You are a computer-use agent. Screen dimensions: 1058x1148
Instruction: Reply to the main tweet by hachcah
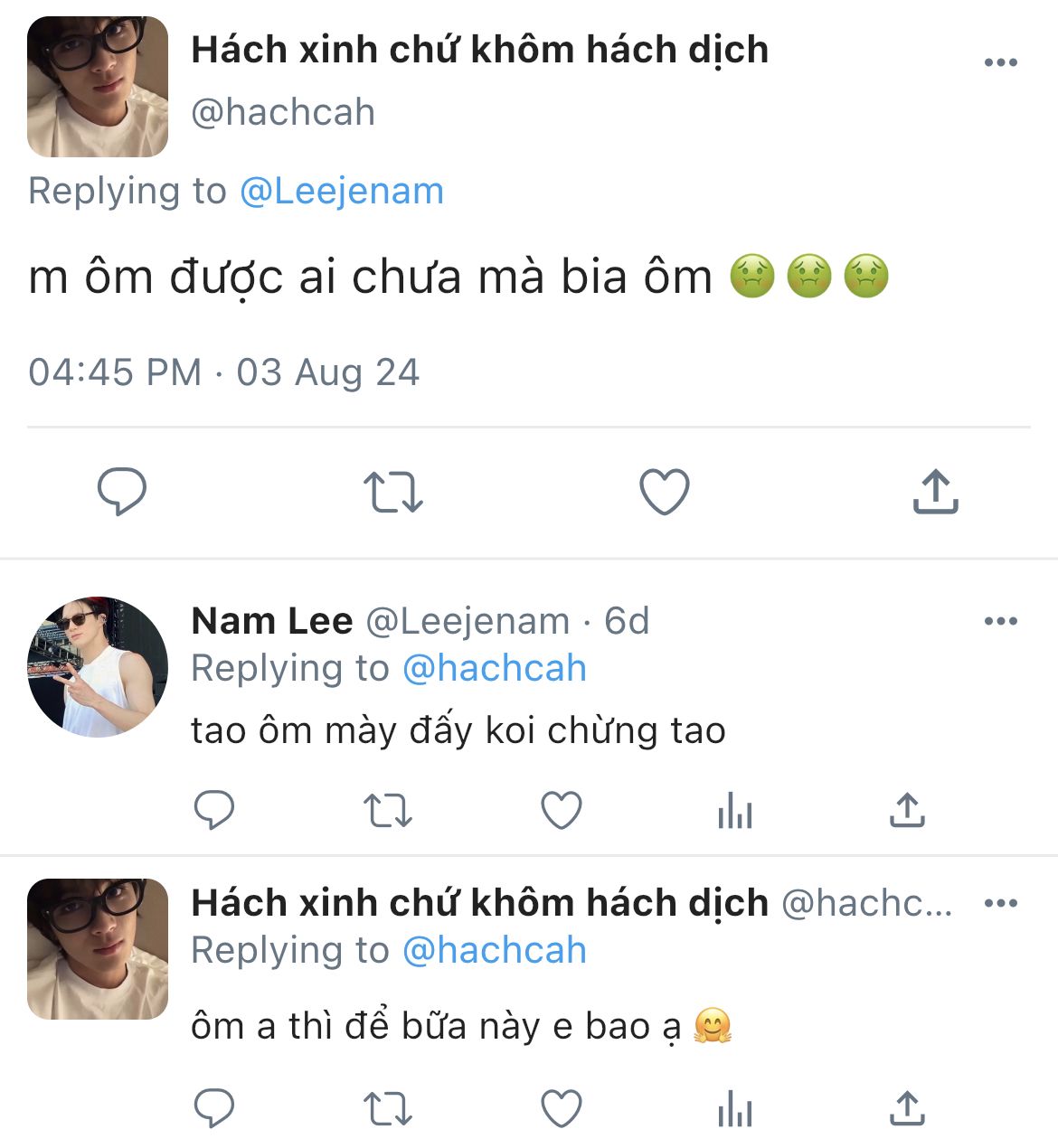122,492
